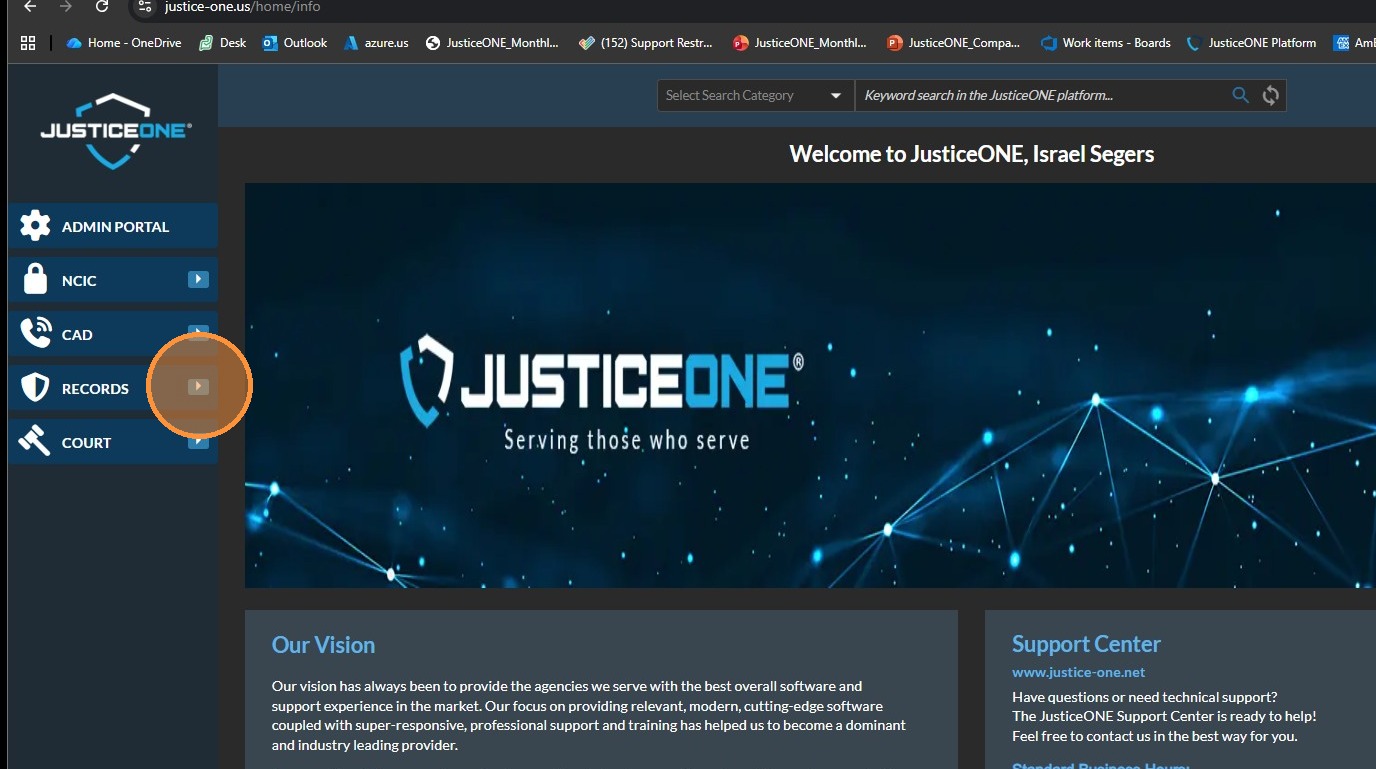Image resolution: width=1376 pixels, height=769 pixels.
Task: Open the Home - OneDrive bookmark
Action: pyautogui.click(x=124, y=43)
